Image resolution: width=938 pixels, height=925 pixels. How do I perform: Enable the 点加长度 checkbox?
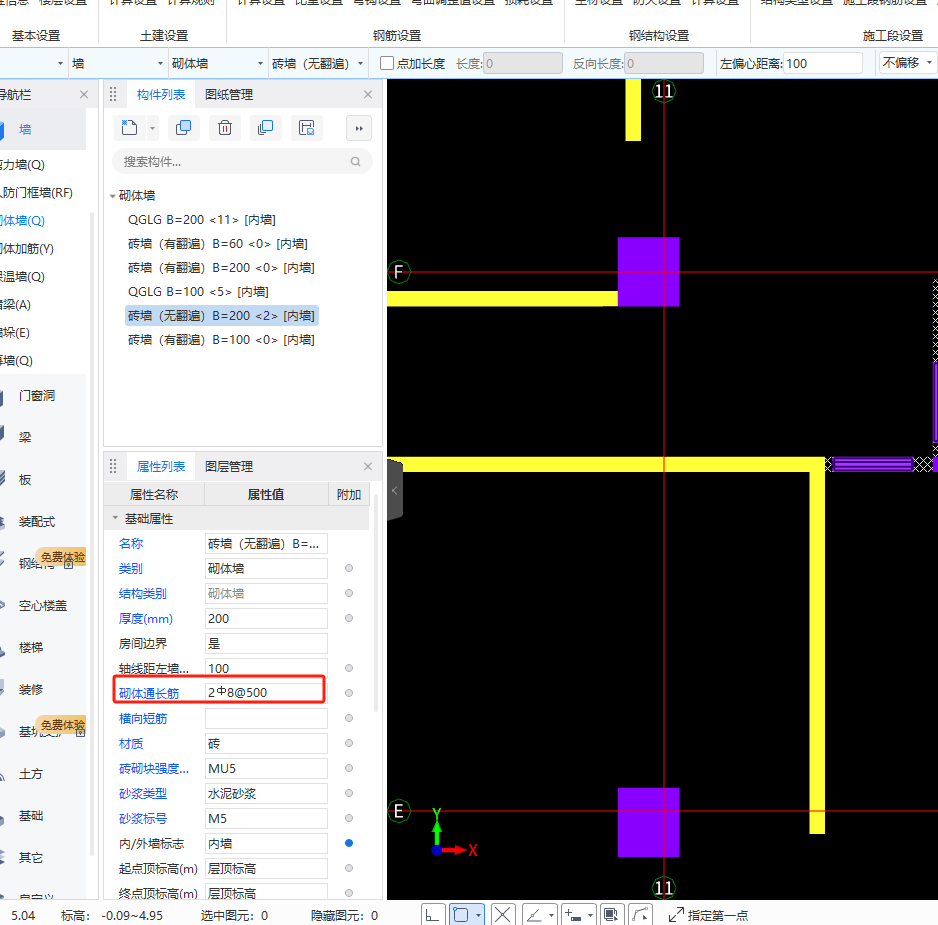coord(387,63)
